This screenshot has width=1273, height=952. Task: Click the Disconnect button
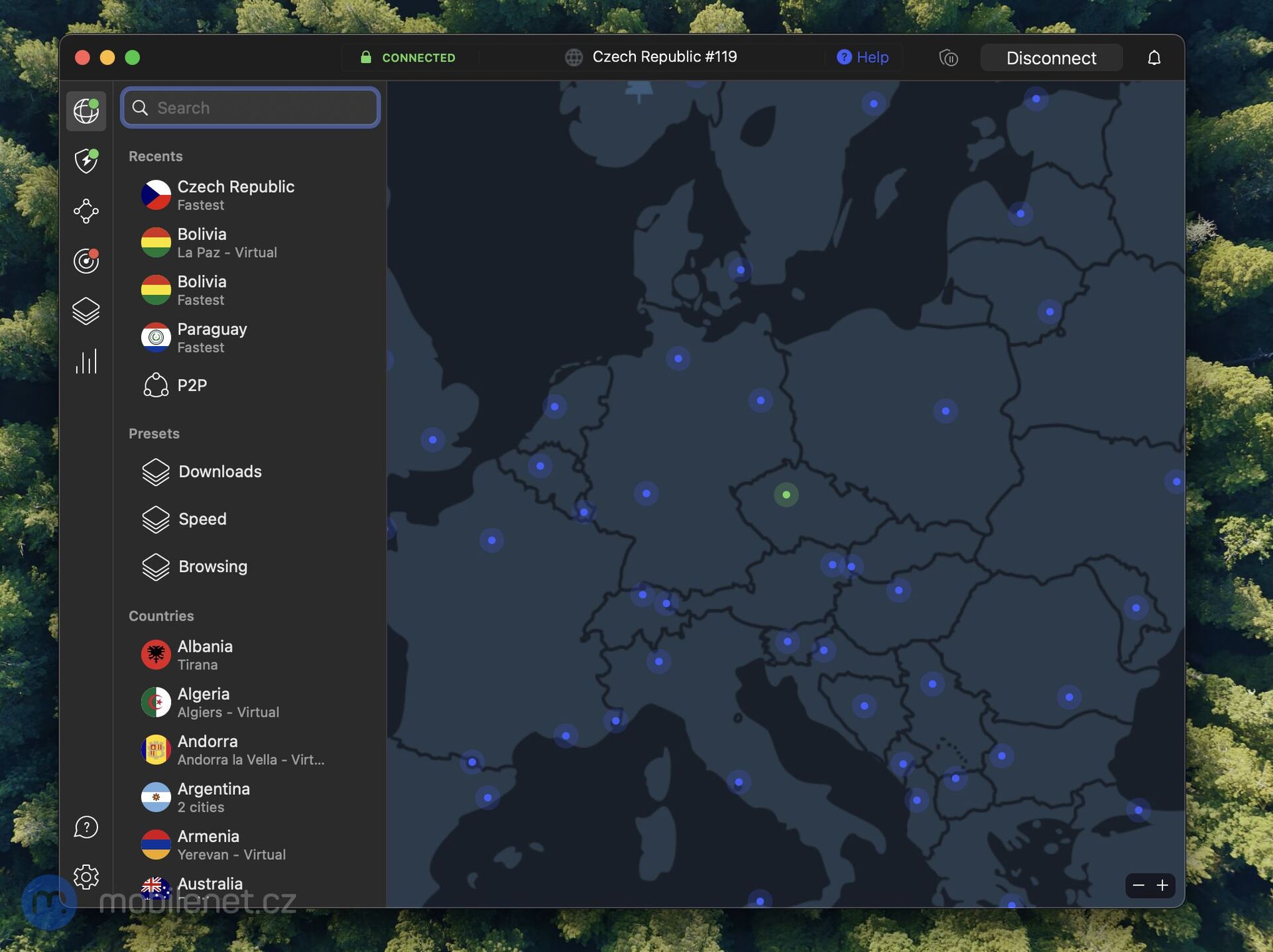pos(1051,58)
